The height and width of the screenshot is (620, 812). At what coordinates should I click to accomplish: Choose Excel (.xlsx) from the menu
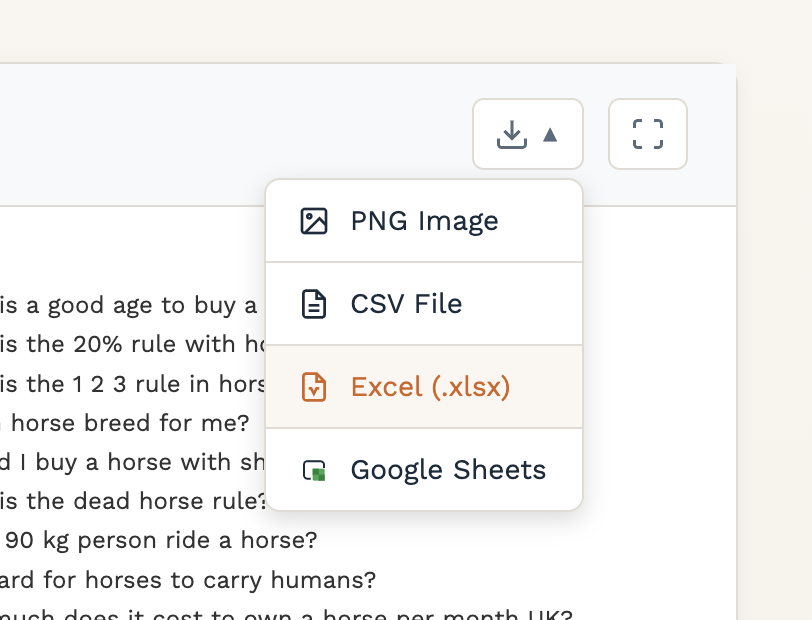(x=430, y=387)
